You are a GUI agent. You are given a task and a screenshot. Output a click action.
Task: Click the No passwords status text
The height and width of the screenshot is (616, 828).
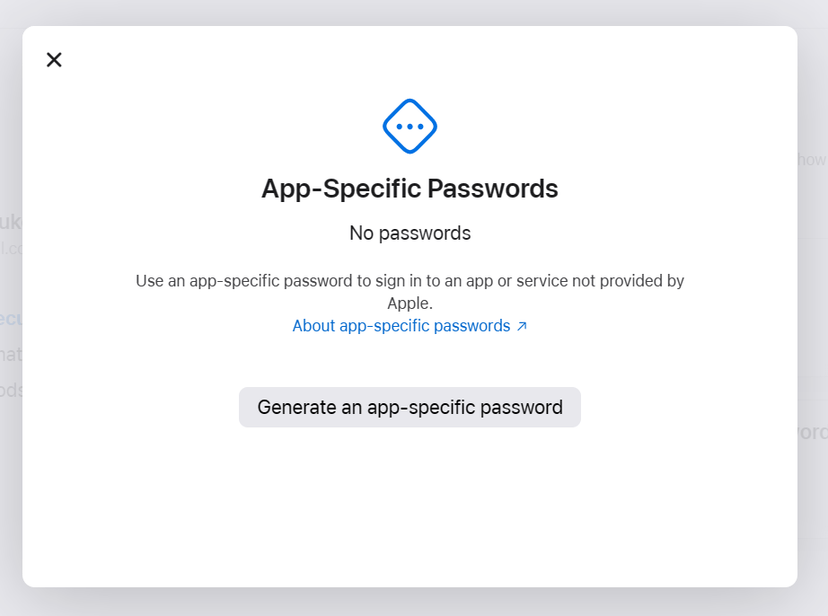(410, 232)
